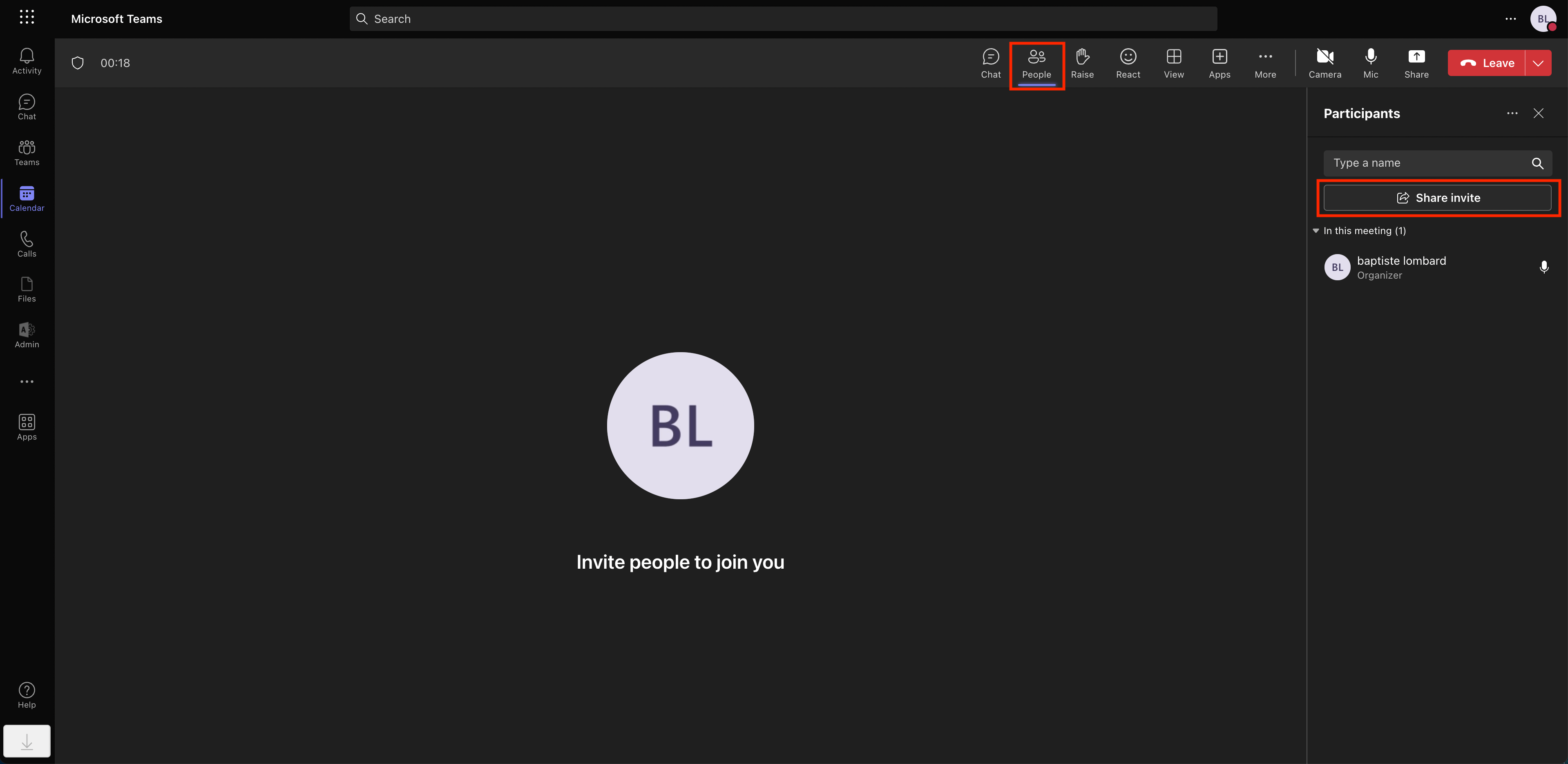Click Share invite button
The image size is (1568, 764).
(1437, 198)
